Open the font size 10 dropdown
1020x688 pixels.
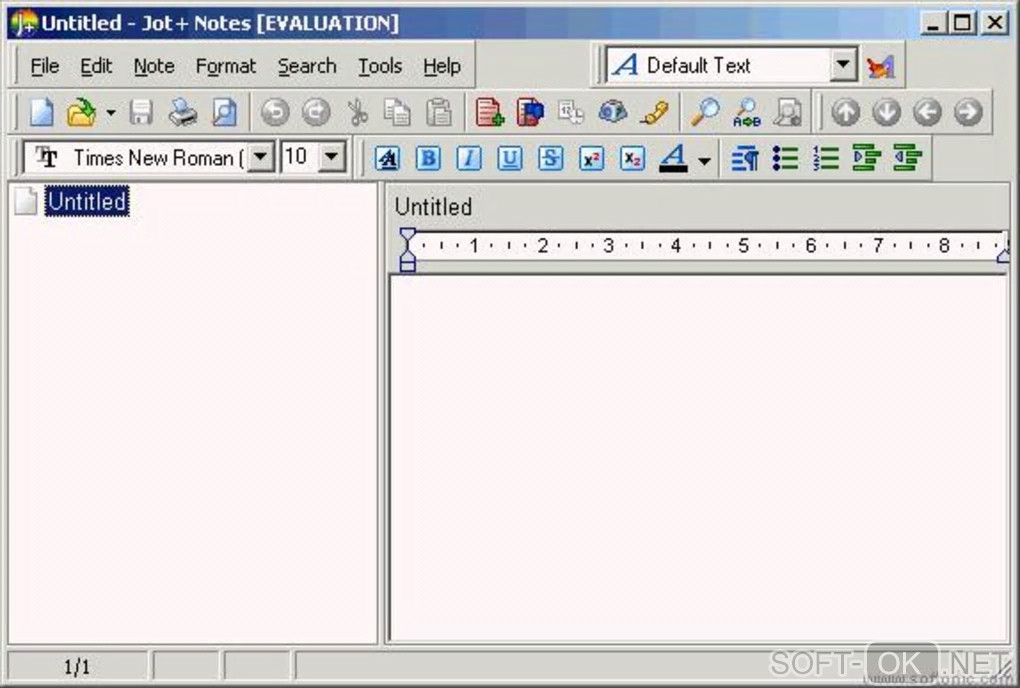332,157
